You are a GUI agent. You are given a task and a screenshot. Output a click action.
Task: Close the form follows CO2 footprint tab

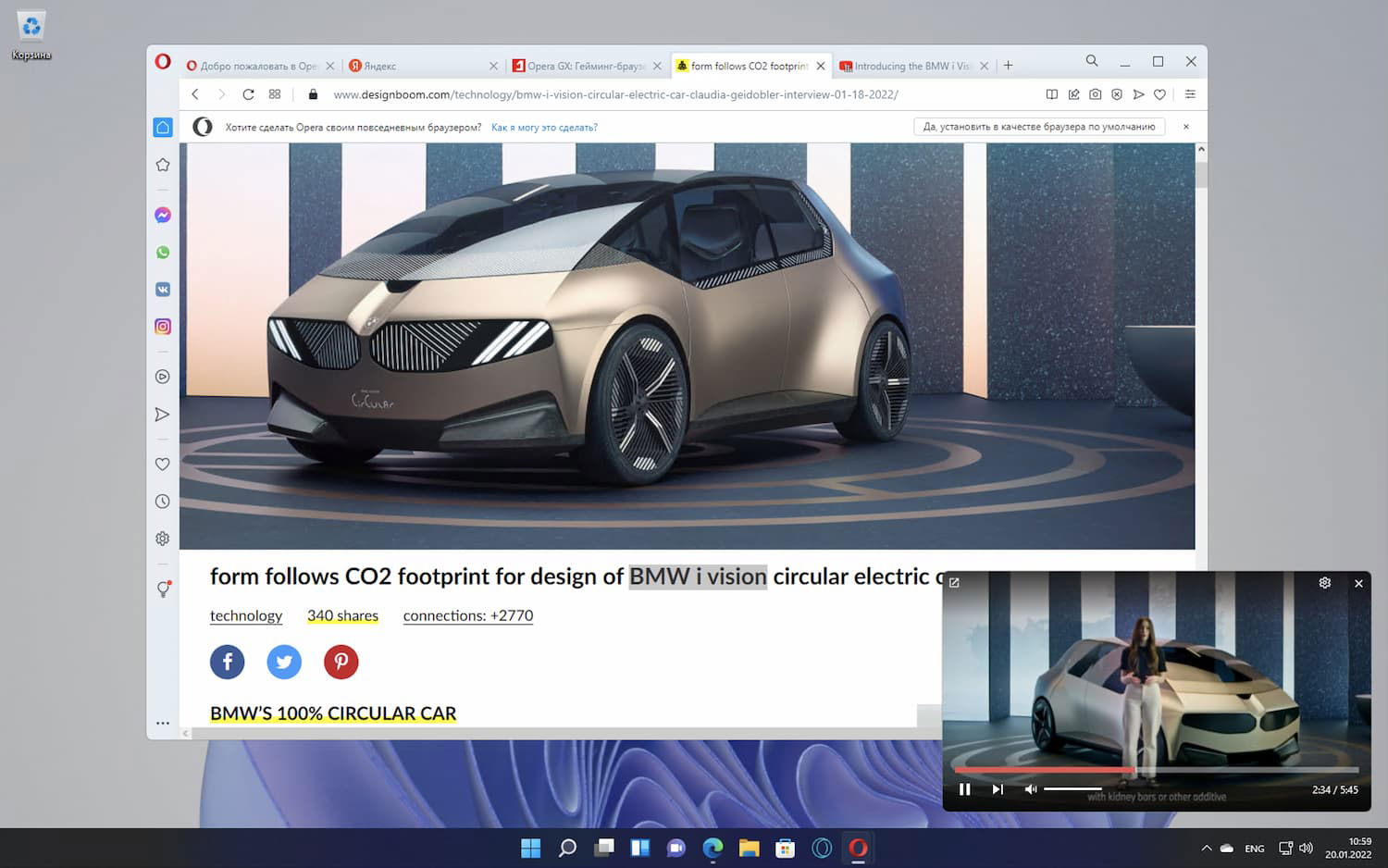pyautogui.click(x=821, y=66)
